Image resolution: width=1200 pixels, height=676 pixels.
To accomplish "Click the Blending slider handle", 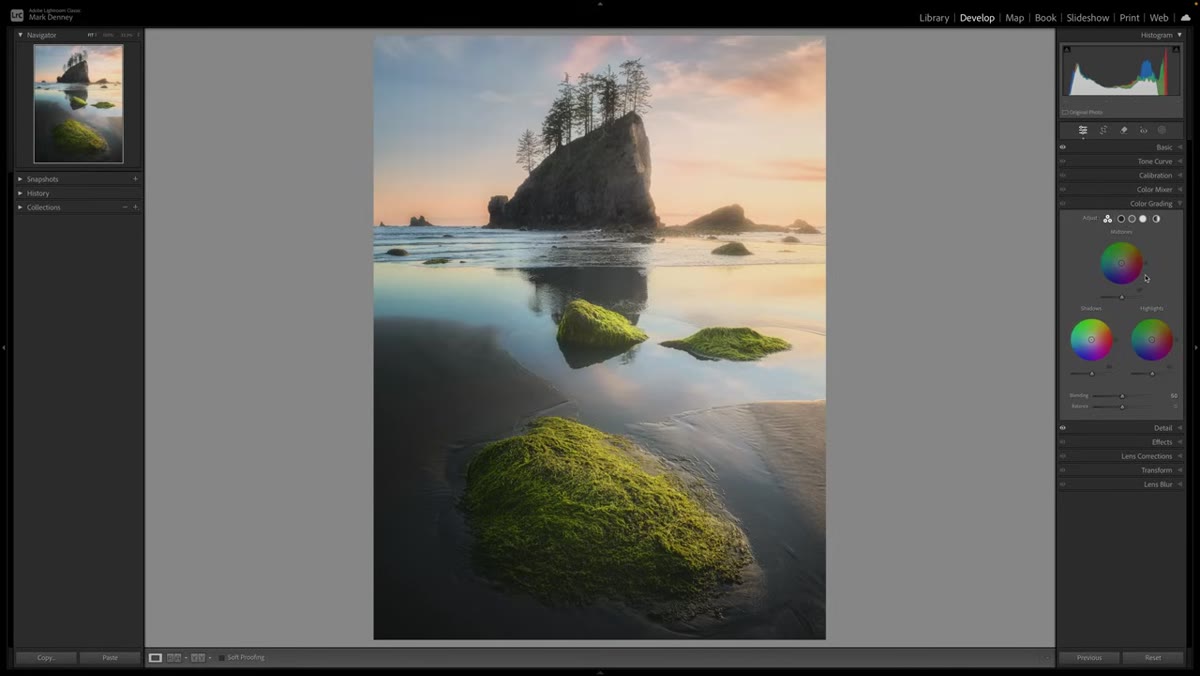I will (x=1122, y=396).
